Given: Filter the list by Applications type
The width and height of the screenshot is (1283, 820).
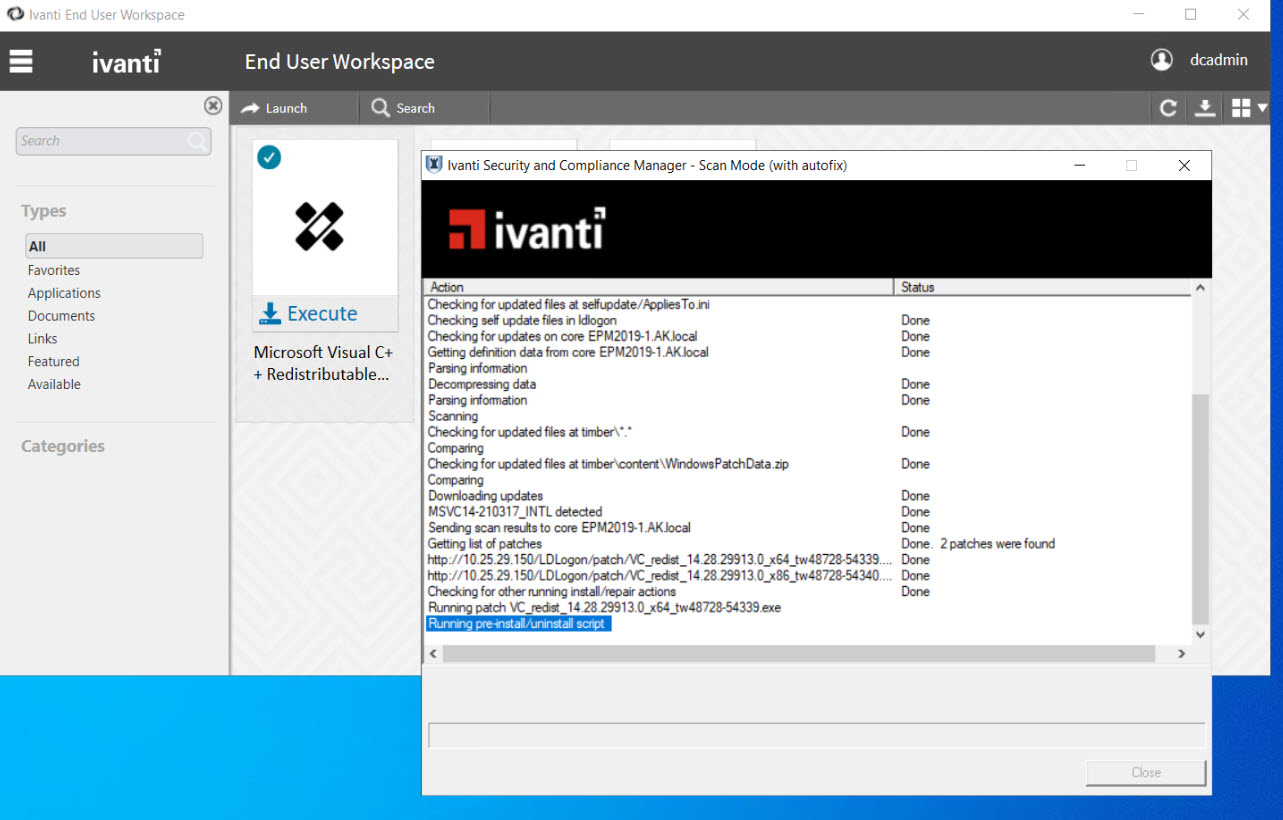Looking at the screenshot, I should [x=63, y=292].
